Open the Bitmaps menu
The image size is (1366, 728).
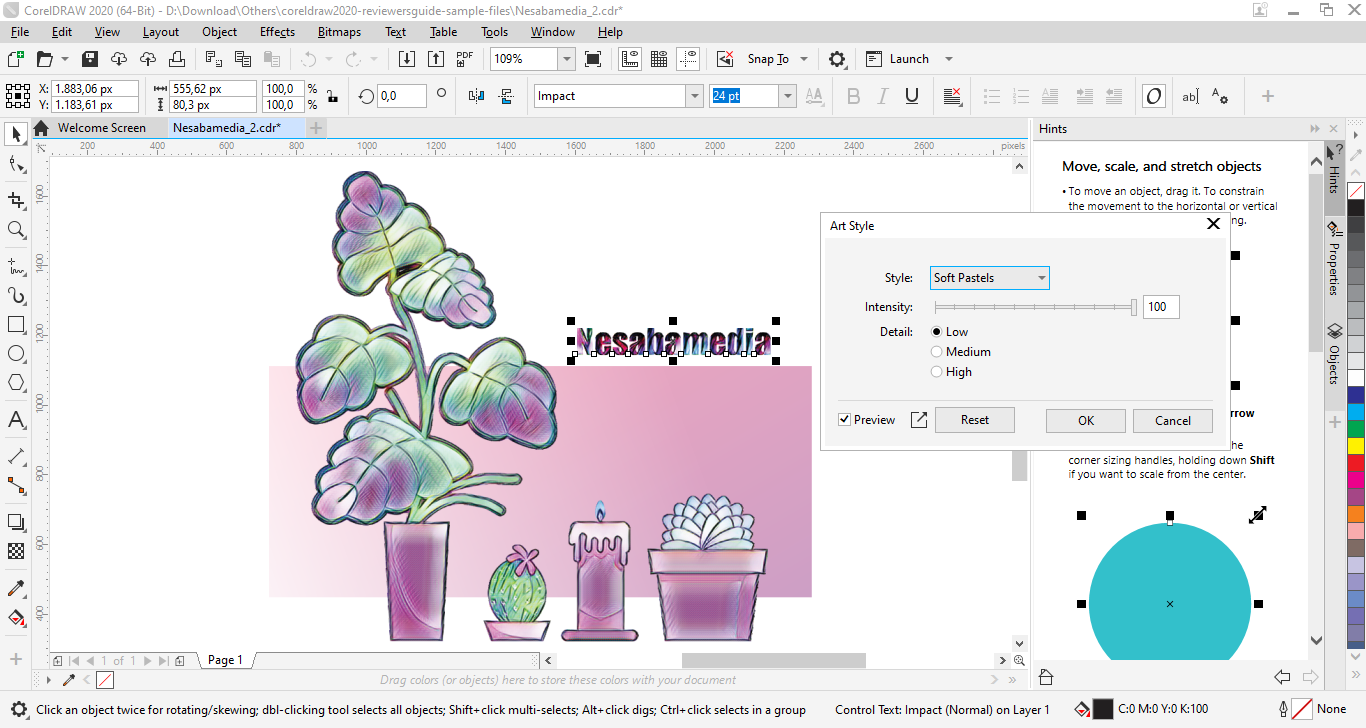[x=339, y=32]
